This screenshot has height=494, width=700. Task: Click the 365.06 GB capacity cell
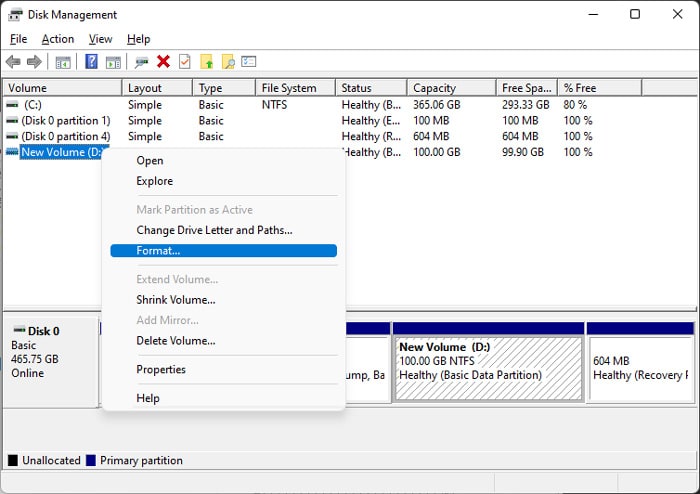point(437,105)
